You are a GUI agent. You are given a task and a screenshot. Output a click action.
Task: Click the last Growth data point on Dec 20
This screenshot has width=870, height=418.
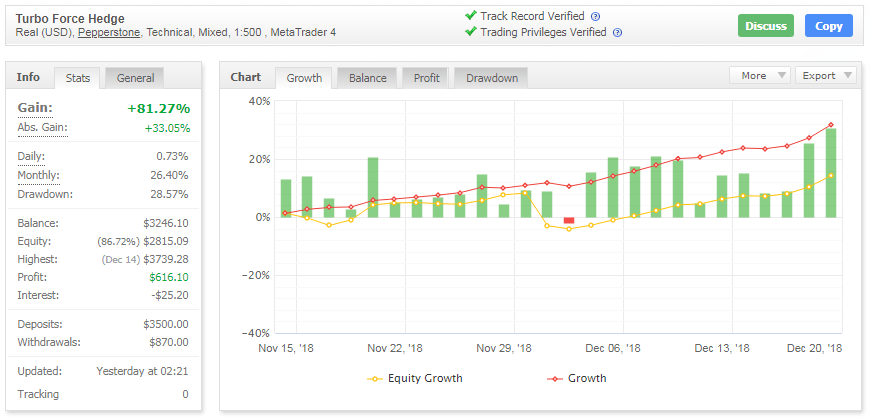pos(831,125)
